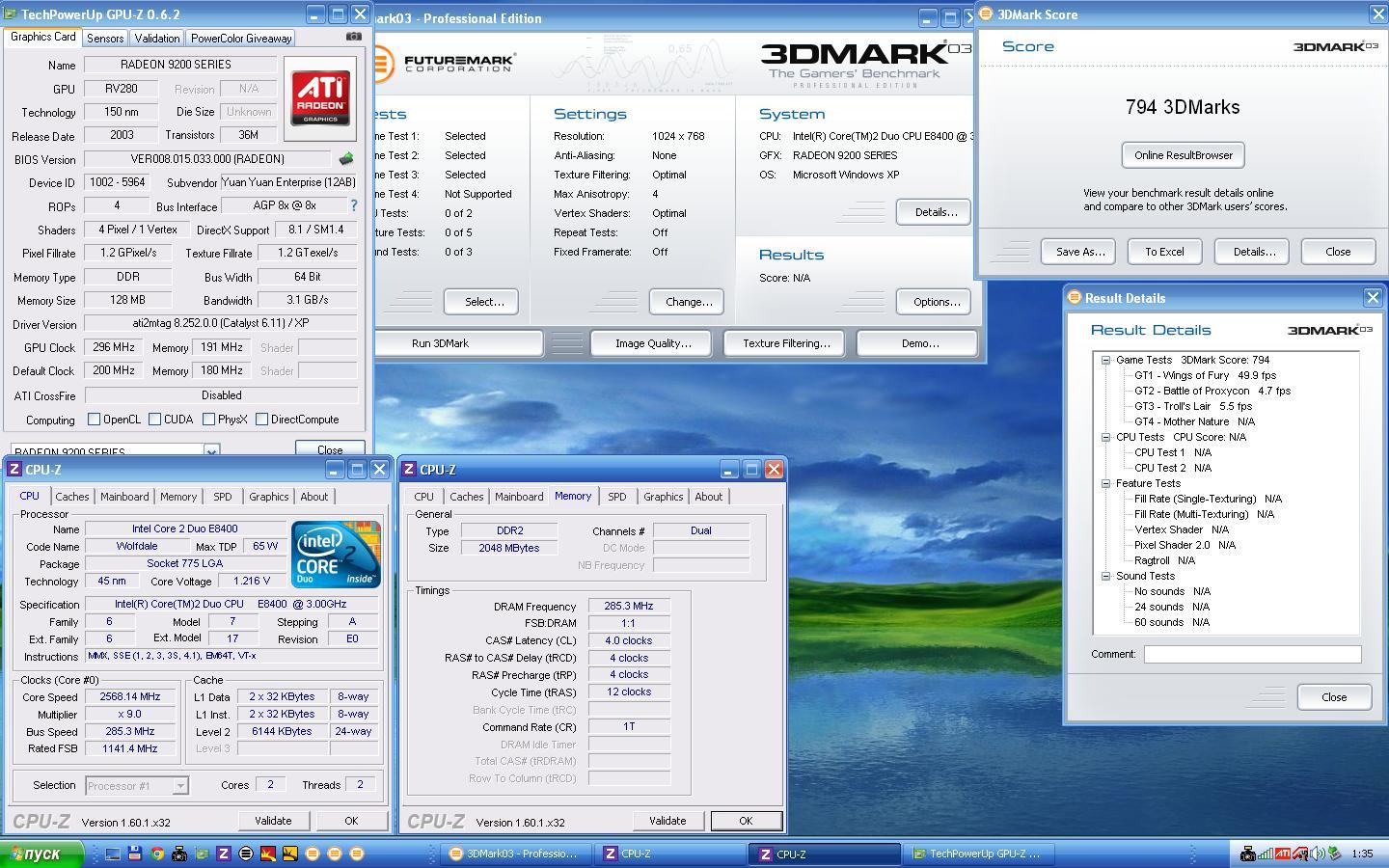Click the ATI Radeon logo in GPU-Z
The height and width of the screenshot is (868, 1389).
coord(320,97)
